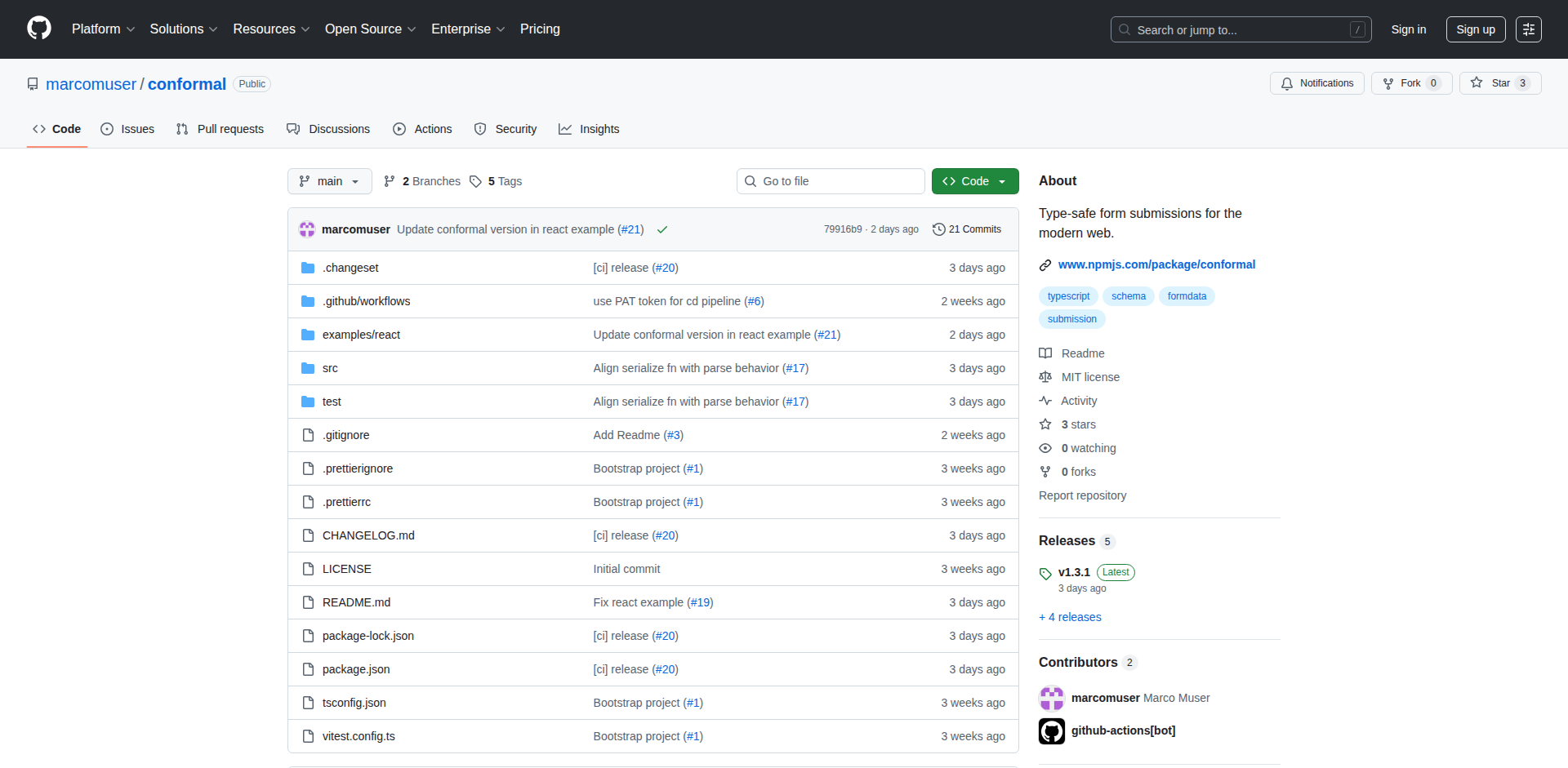Screen dimensions: 1568x768
Task: Click the Pricing link in header
Action: 540,29
